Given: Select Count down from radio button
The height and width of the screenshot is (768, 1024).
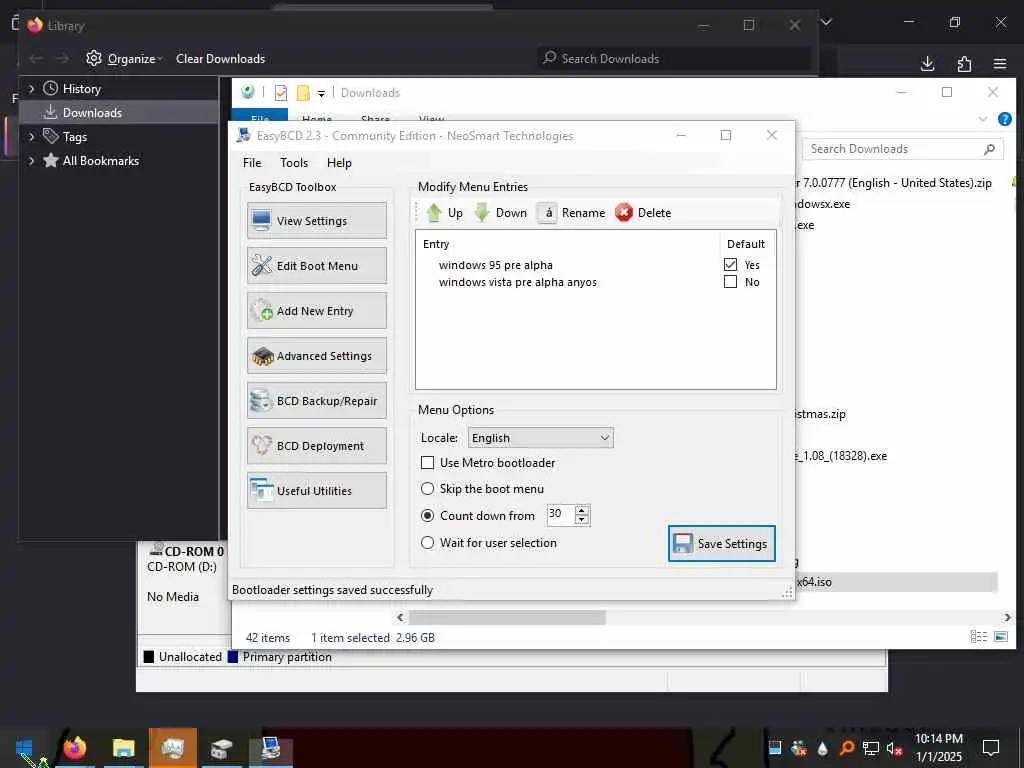Looking at the screenshot, I should 427,515.
